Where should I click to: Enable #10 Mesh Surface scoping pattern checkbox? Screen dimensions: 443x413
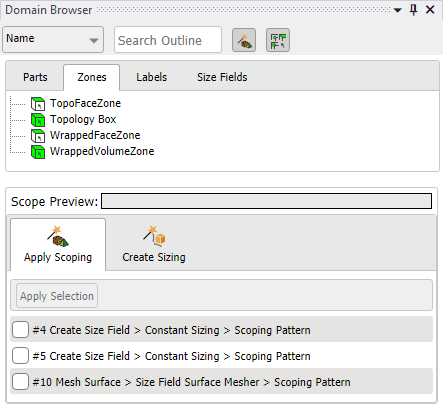[20, 381]
